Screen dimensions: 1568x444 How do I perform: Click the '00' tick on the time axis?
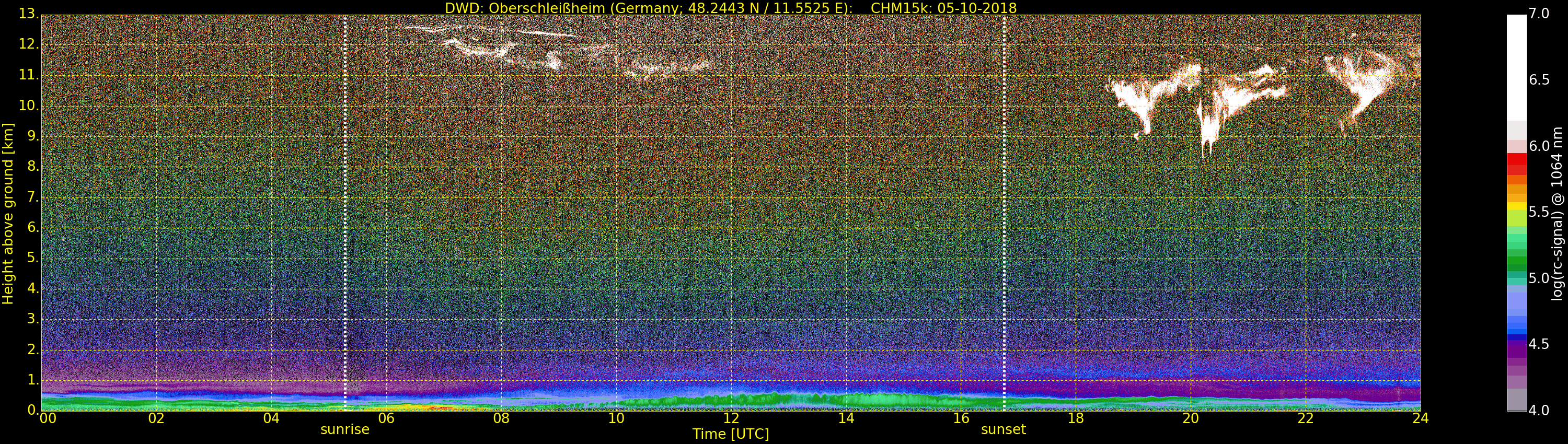48,418
